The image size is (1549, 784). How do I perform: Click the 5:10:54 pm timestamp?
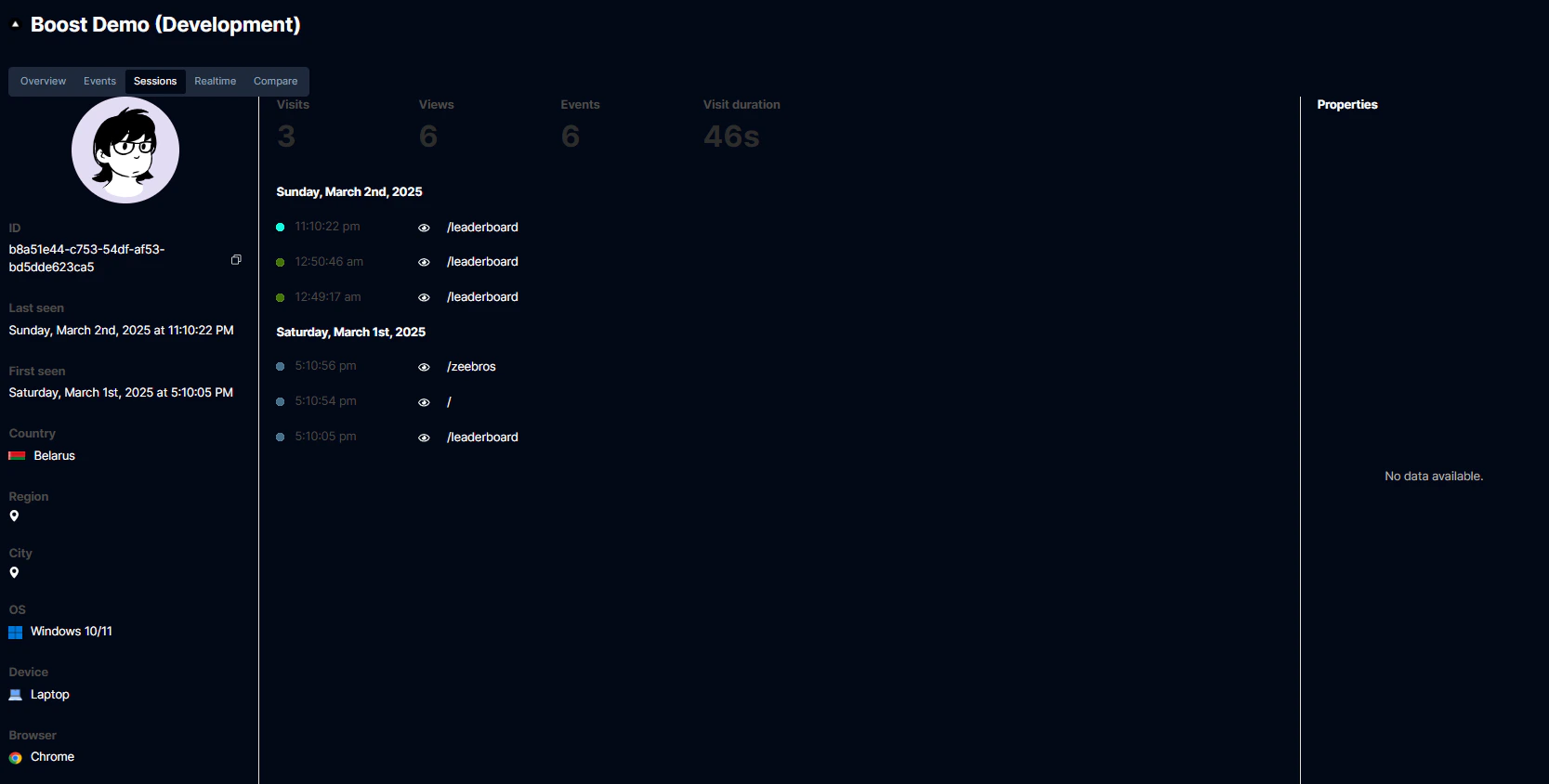coord(325,401)
